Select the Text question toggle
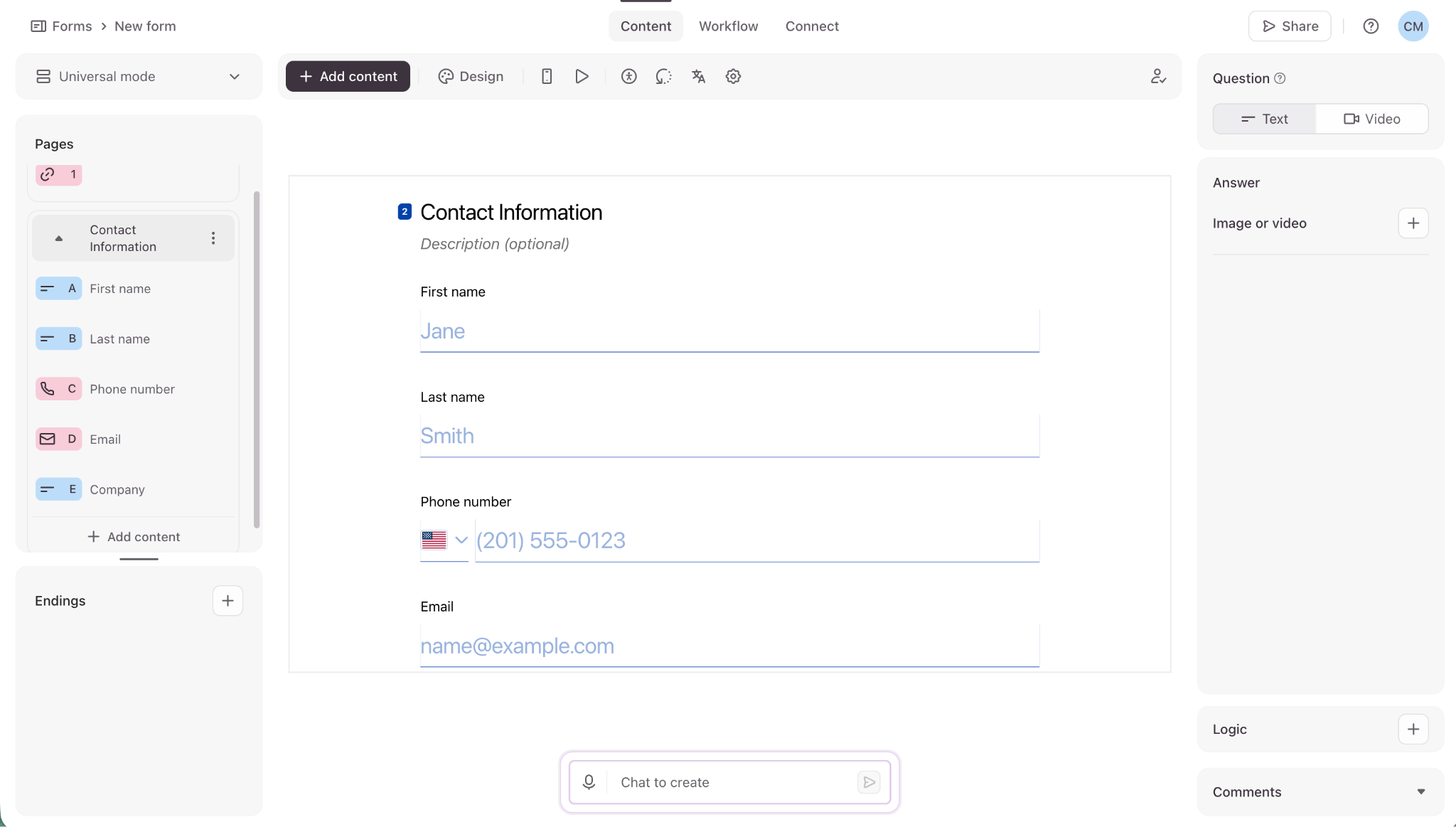The height and width of the screenshot is (827, 1456). pyautogui.click(x=1265, y=119)
